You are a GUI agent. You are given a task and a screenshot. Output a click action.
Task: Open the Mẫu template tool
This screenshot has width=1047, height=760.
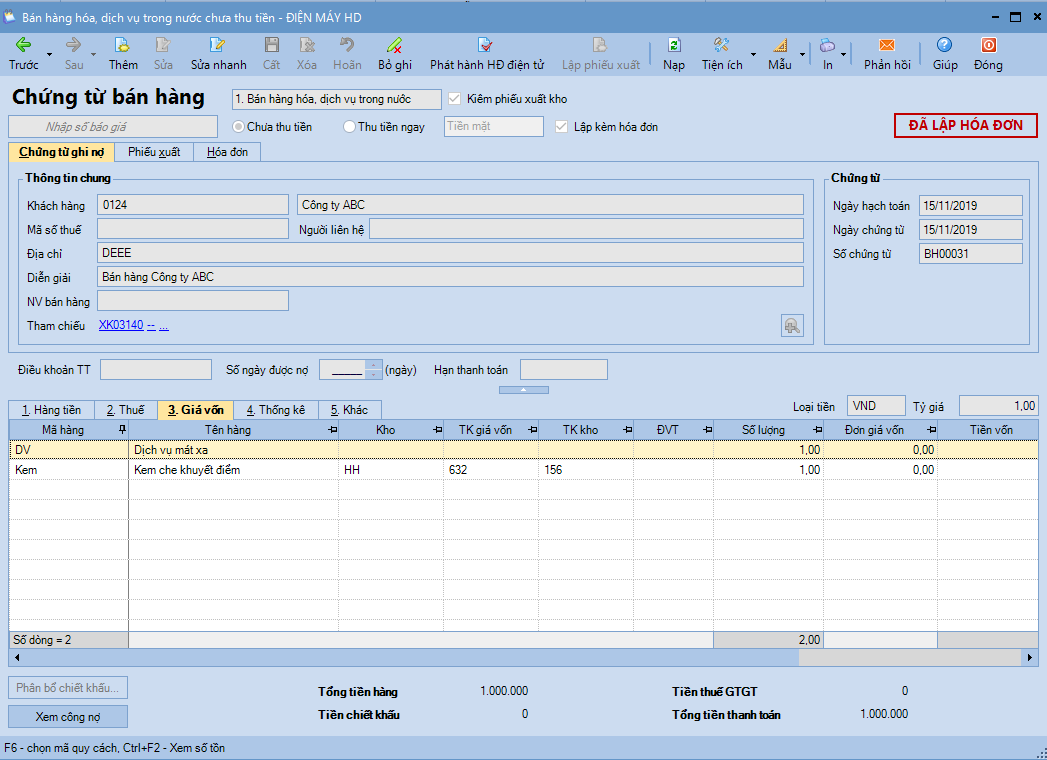(x=779, y=53)
